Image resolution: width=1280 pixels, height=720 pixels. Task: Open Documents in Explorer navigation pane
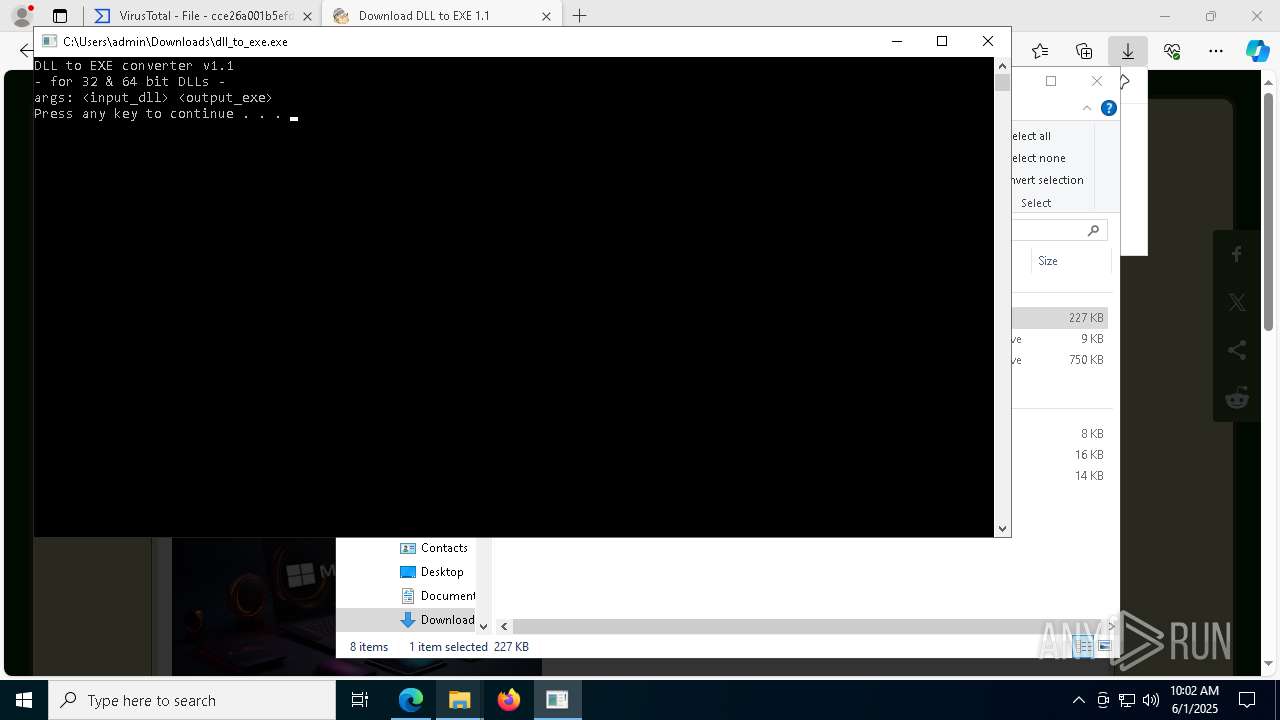[x=437, y=596]
